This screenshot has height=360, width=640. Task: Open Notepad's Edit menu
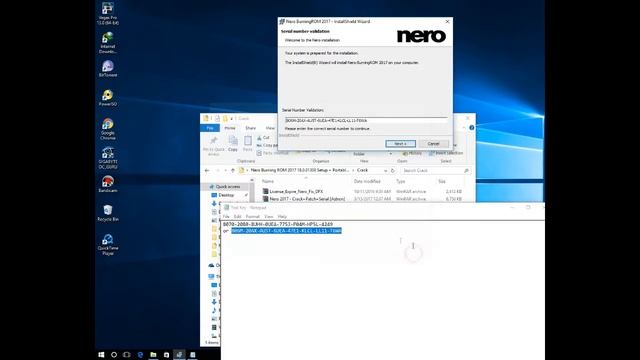[238, 216]
